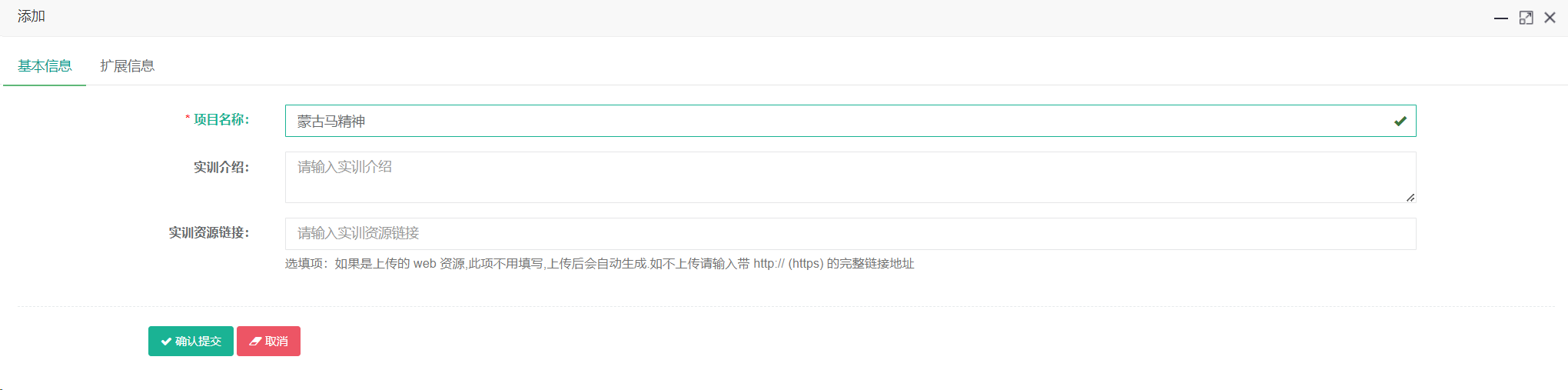This screenshot has width=1568, height=390.
Task: Open the 扩展信息 tab
Action: click(127, 66)
